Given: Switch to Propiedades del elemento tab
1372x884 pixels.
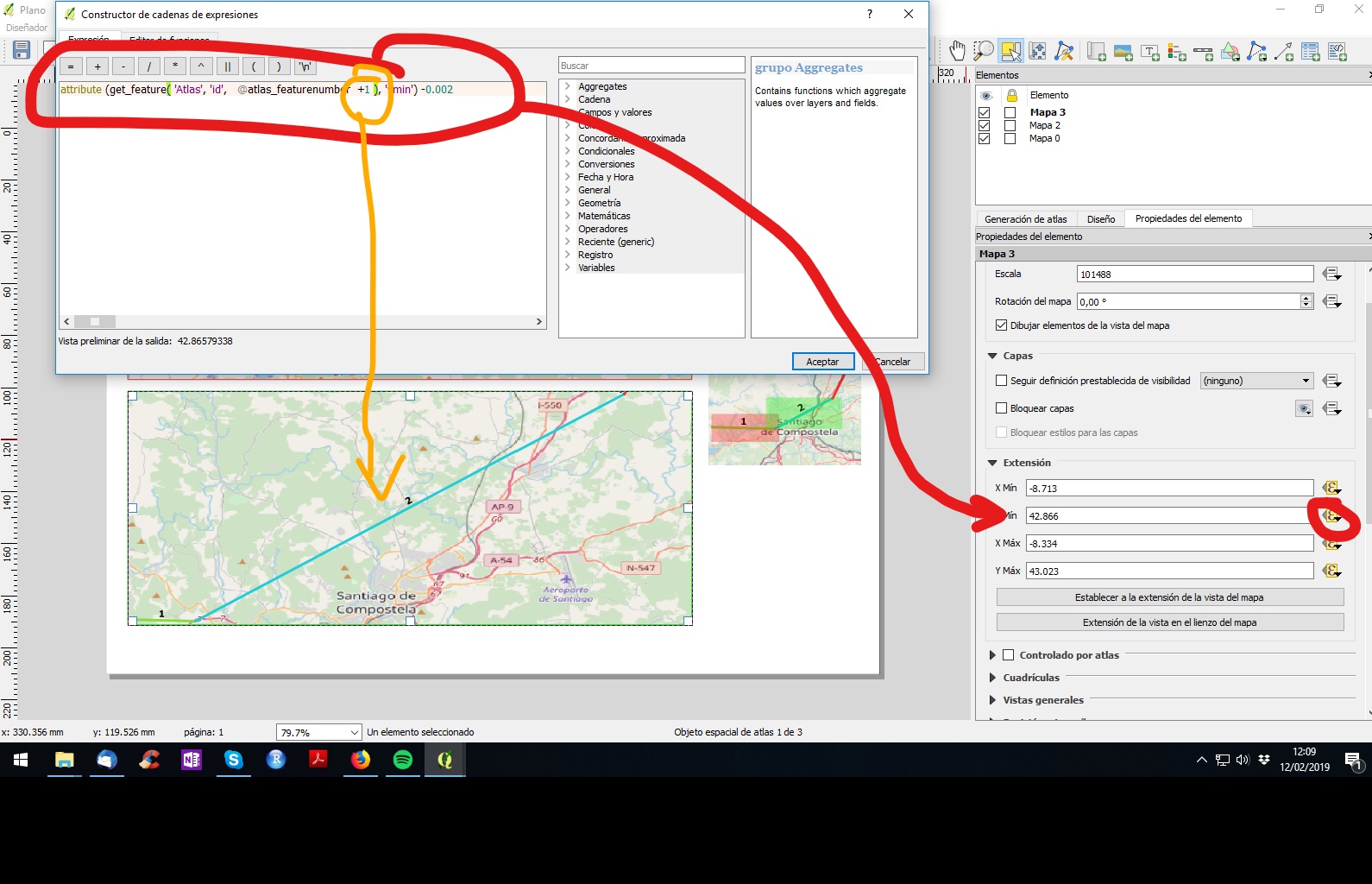Looking at the screenshot, I should (x=1188, y=218).
